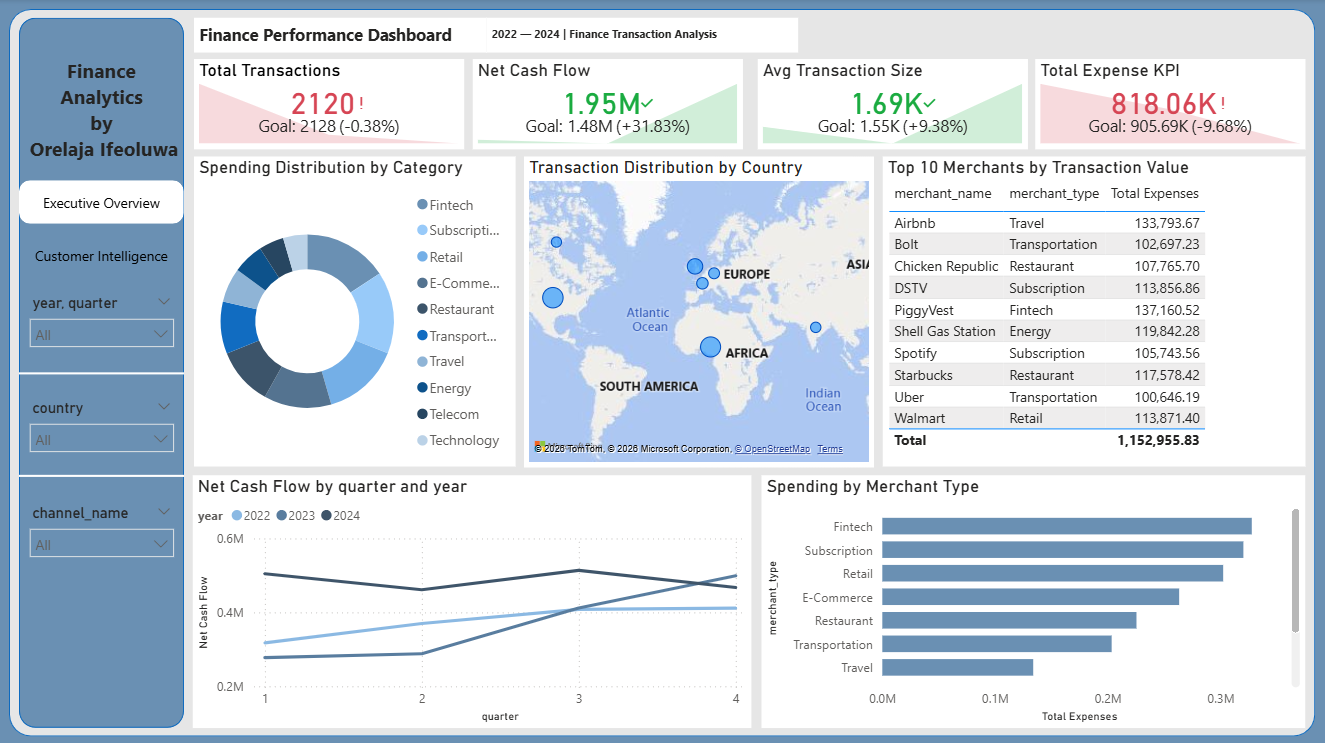The image size is (1325, 743).
Task: Click the Africa bubble on the map
Action: point(710,347)
